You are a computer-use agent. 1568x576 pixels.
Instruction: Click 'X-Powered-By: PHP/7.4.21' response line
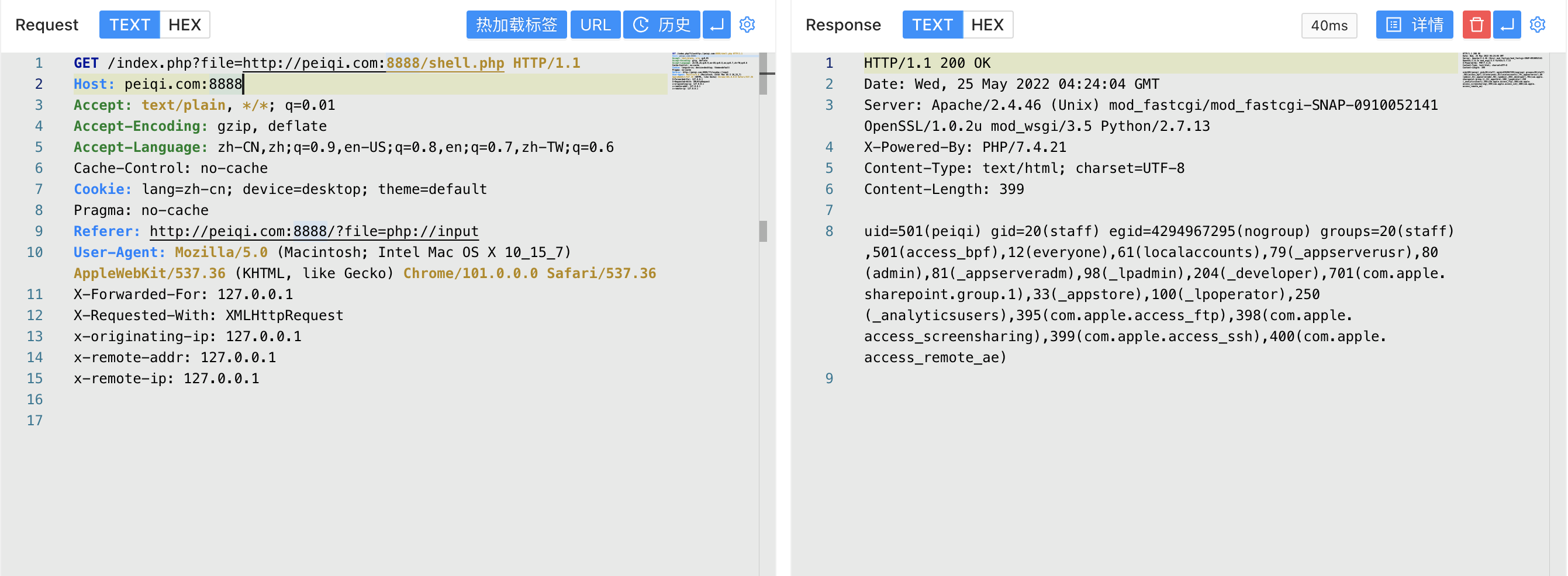click(965, 147)
